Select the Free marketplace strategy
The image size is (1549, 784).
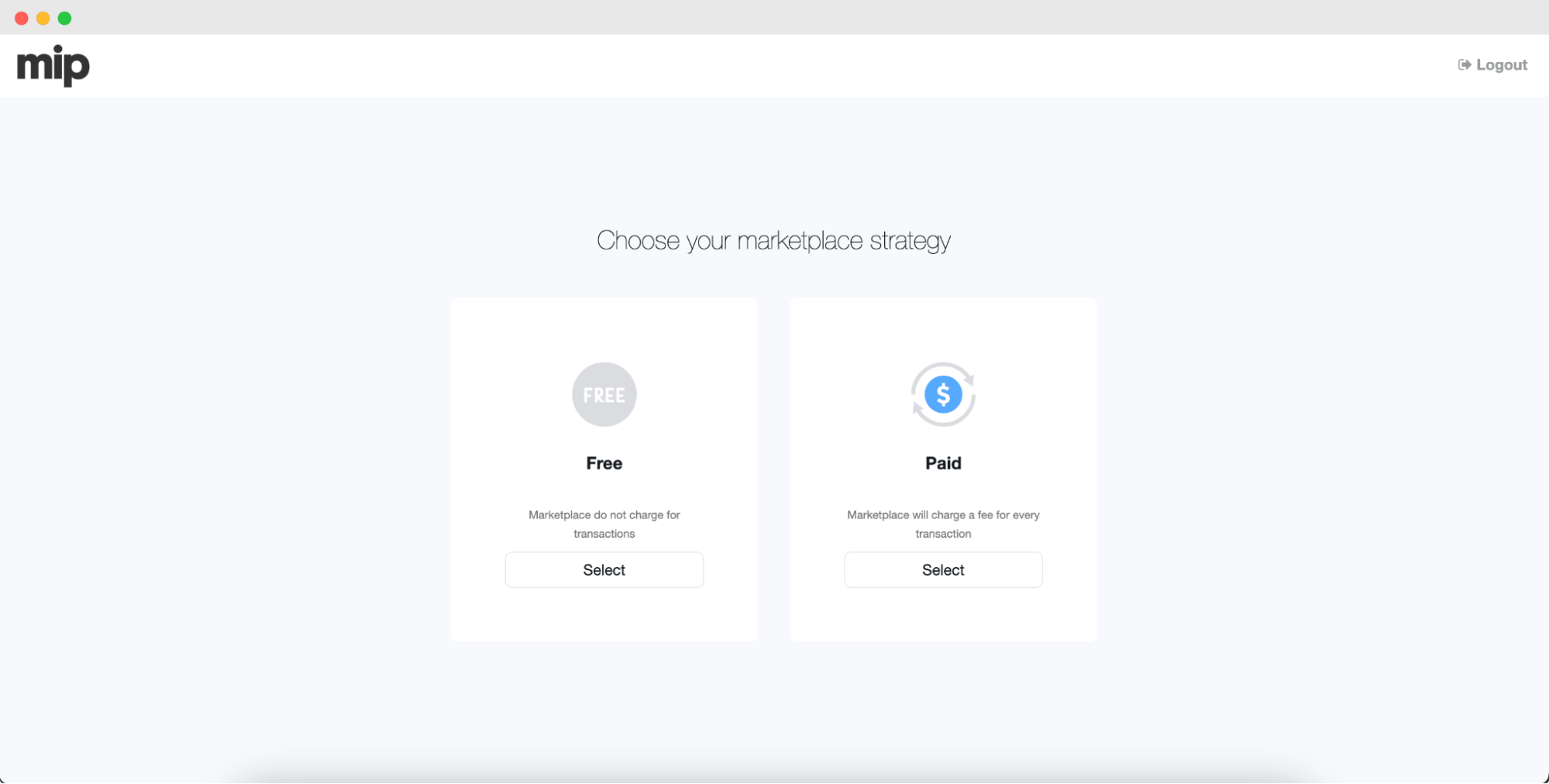[x=604, y=570]
